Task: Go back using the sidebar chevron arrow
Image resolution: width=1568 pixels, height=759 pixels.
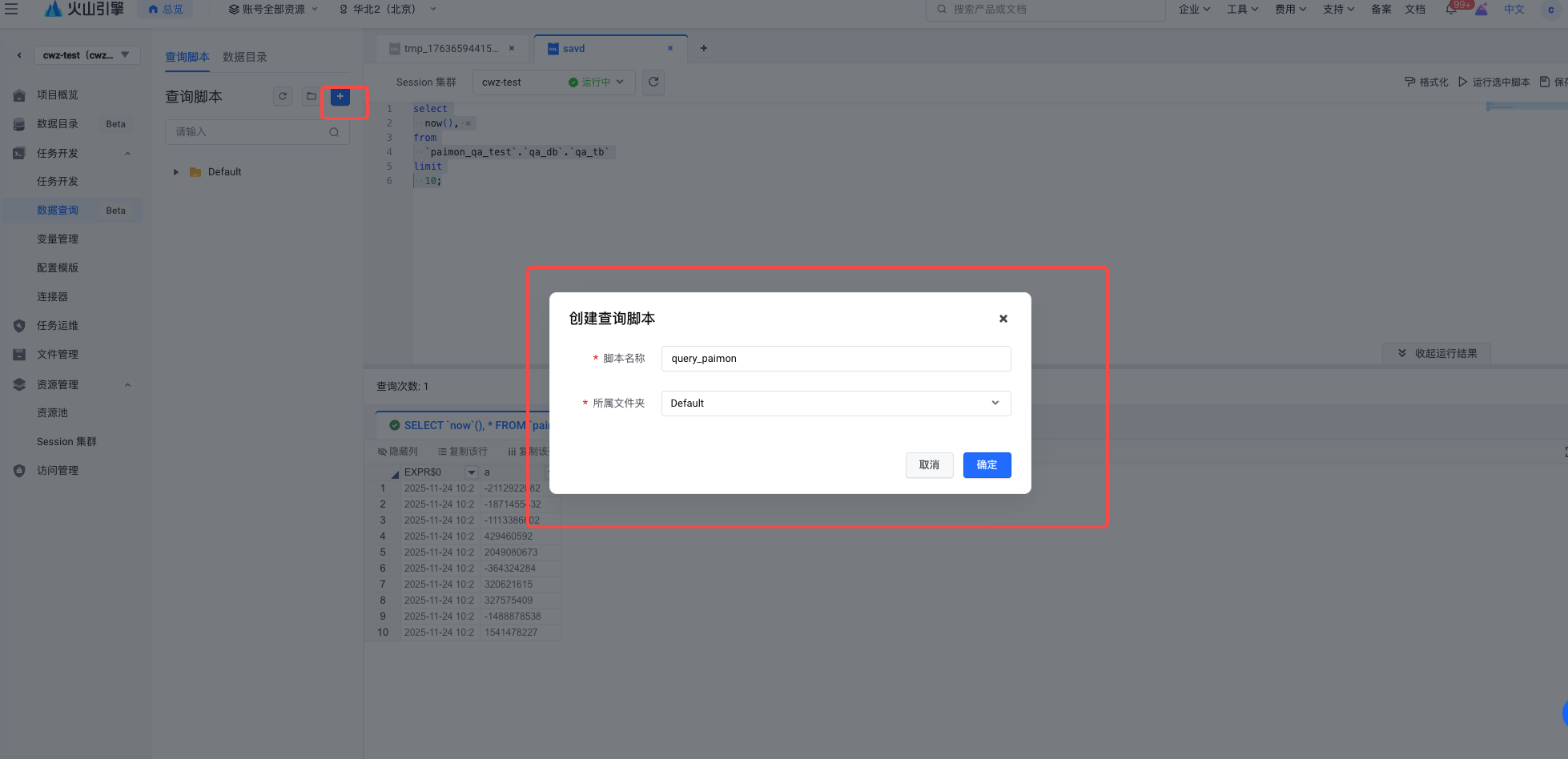Action: [19, 55]
